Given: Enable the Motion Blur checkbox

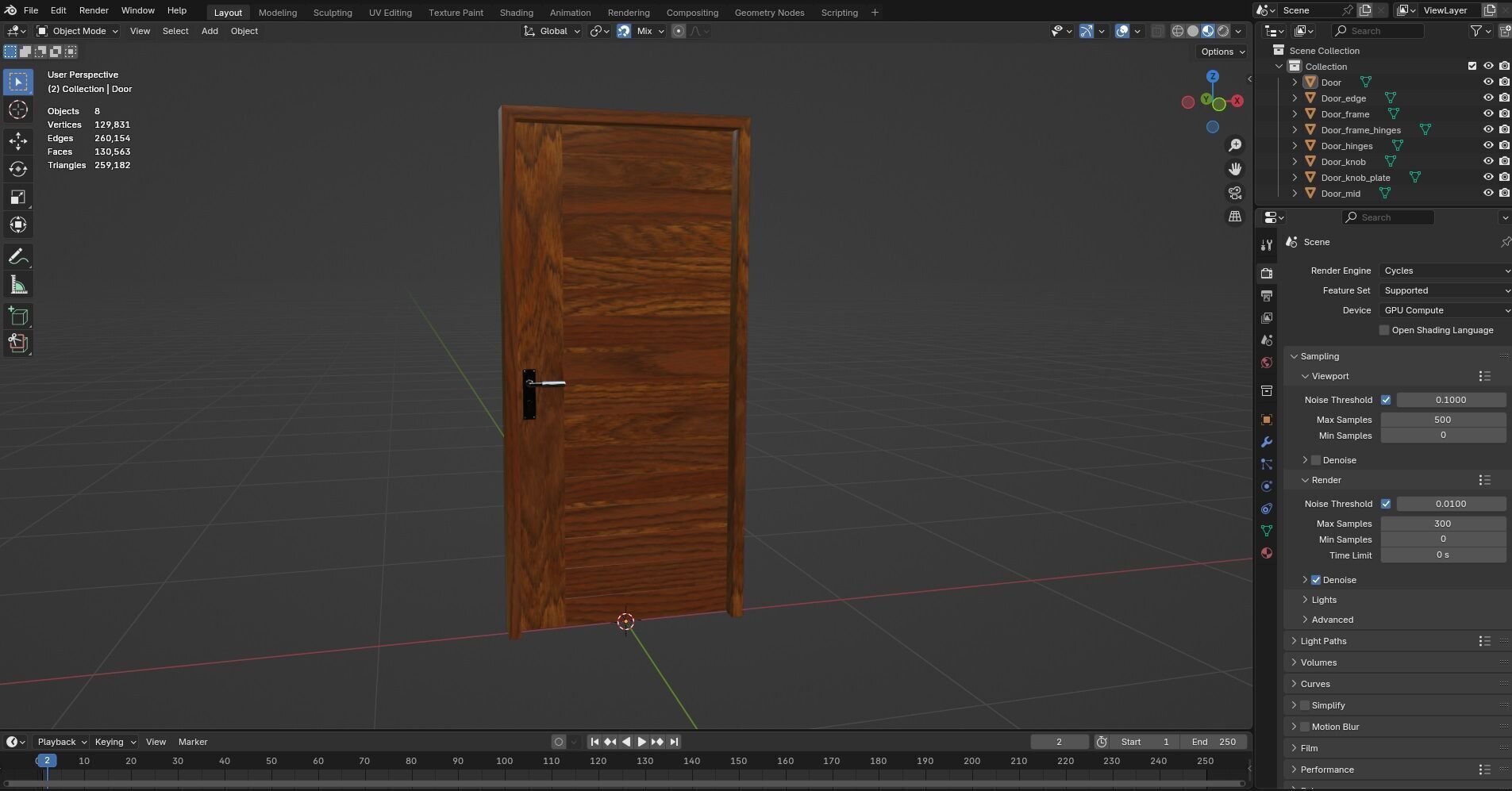Looking at the screenshot, I should [x=1305, y=727].
